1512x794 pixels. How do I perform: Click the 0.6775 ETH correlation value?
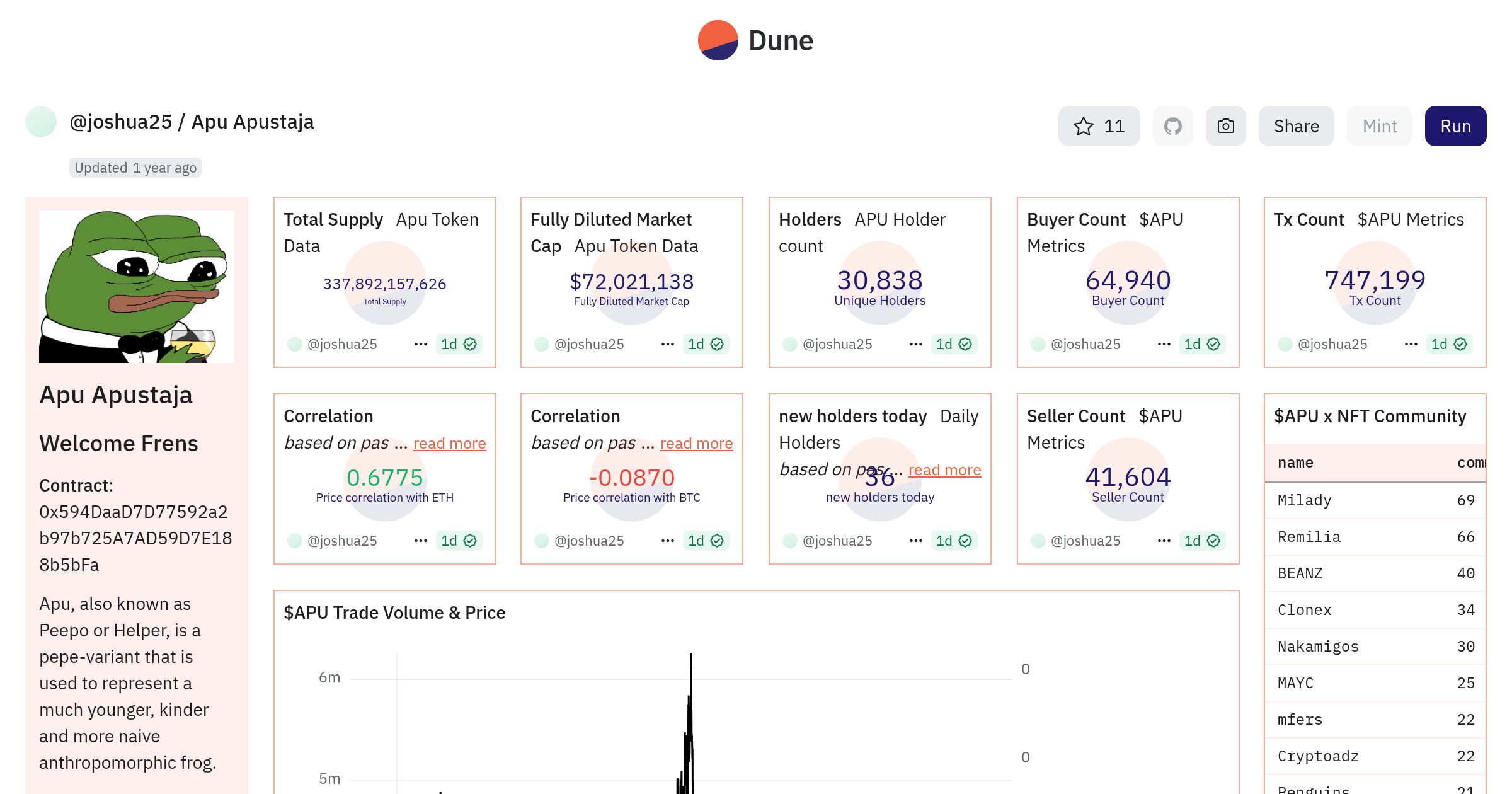tap(384, 478)
